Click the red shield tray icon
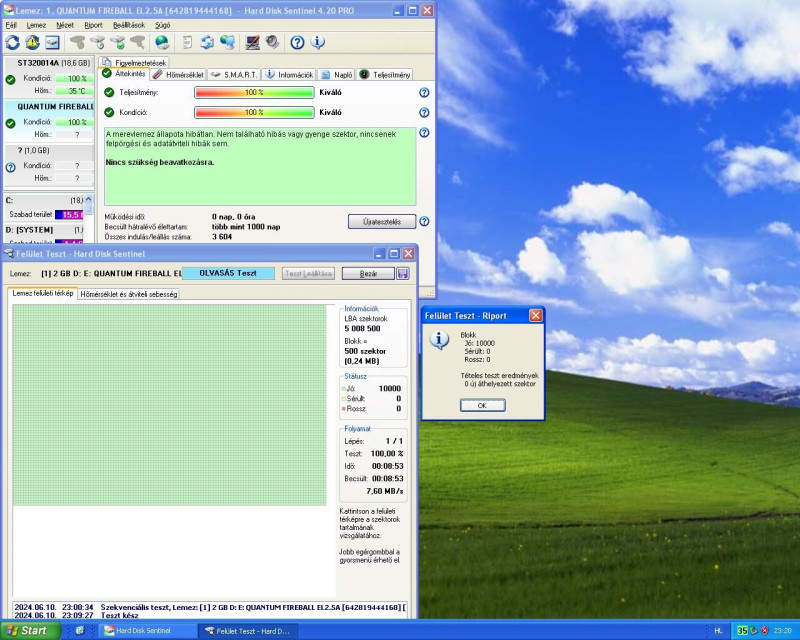This screenshot has width=800, height=640. tap(764, 631)
